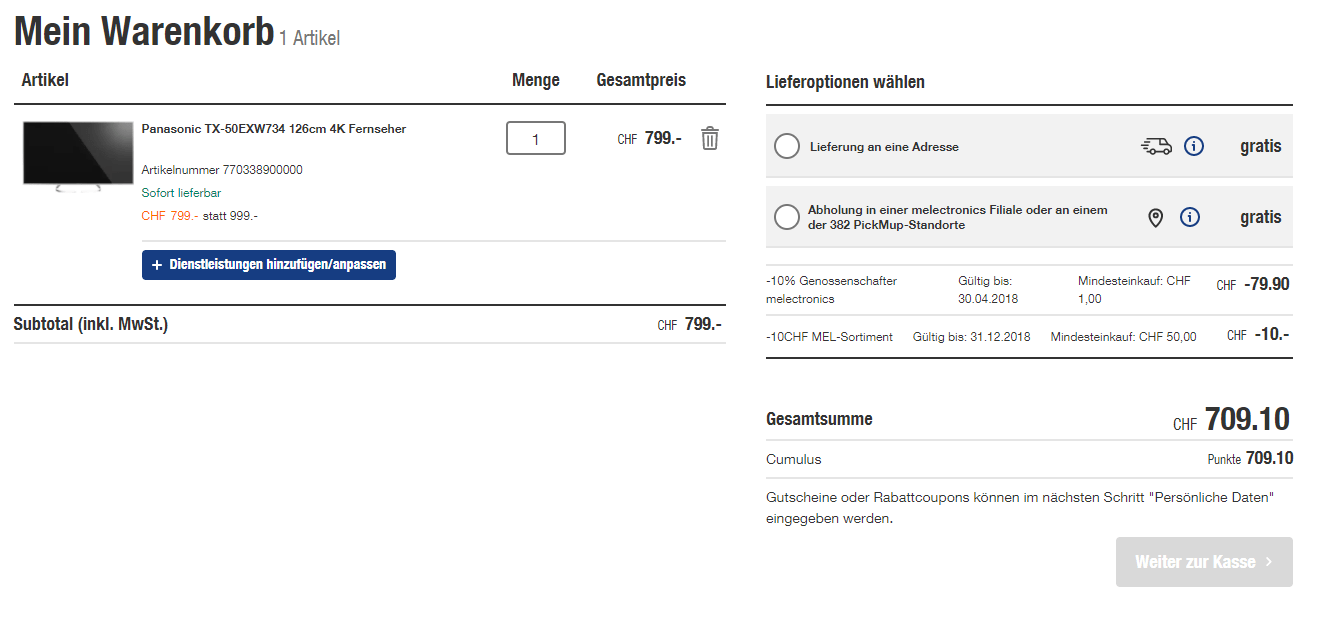Click the location pin pickup icon
This screenshot has height=625, width=1327.
[x=1155, y=217]
